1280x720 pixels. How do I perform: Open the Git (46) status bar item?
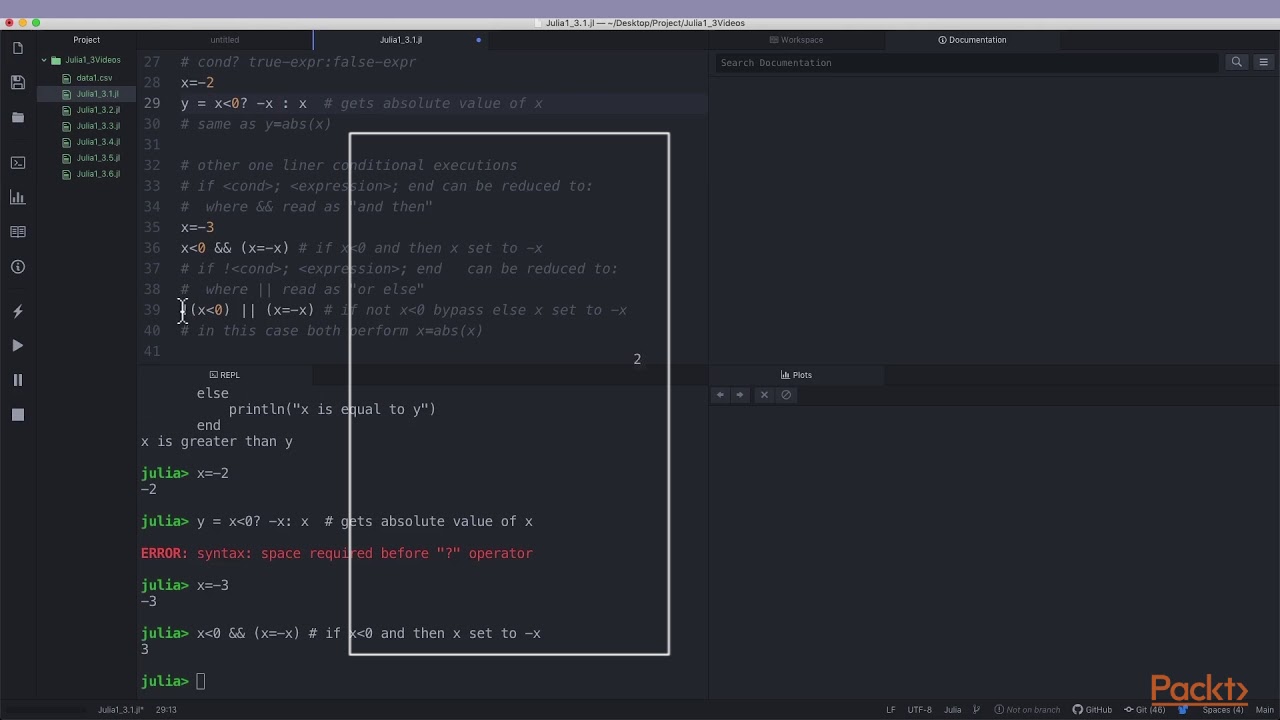pos(1144,710)
